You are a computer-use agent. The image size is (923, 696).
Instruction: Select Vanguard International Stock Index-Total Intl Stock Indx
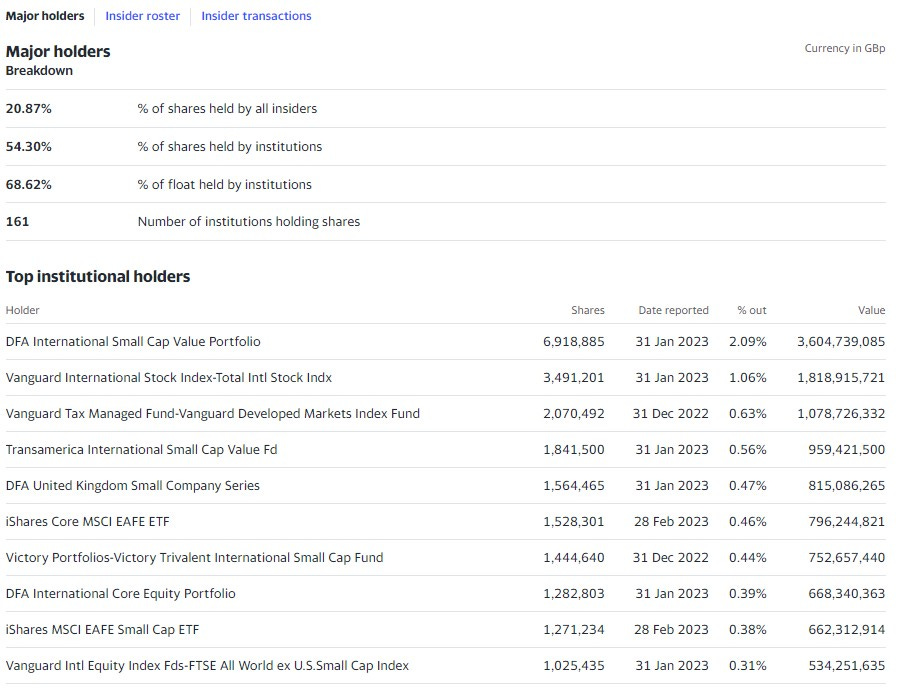[x=169, y=377]
